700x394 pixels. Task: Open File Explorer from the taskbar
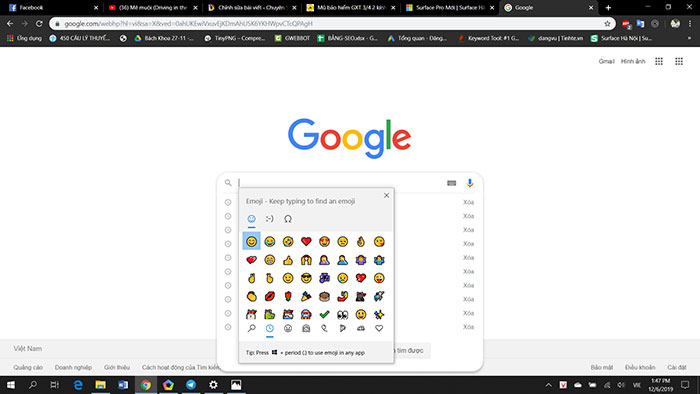pos(100,385)
